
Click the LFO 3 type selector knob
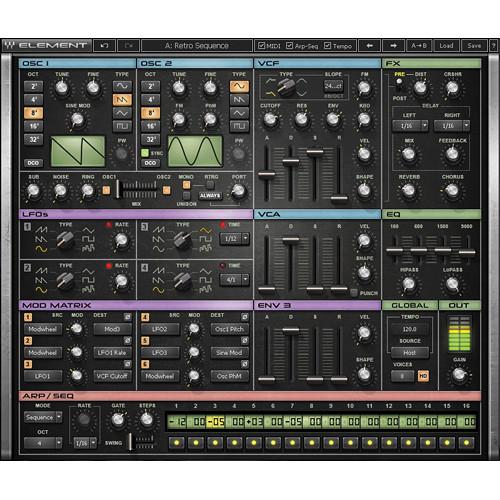click(x=183, y=239)
